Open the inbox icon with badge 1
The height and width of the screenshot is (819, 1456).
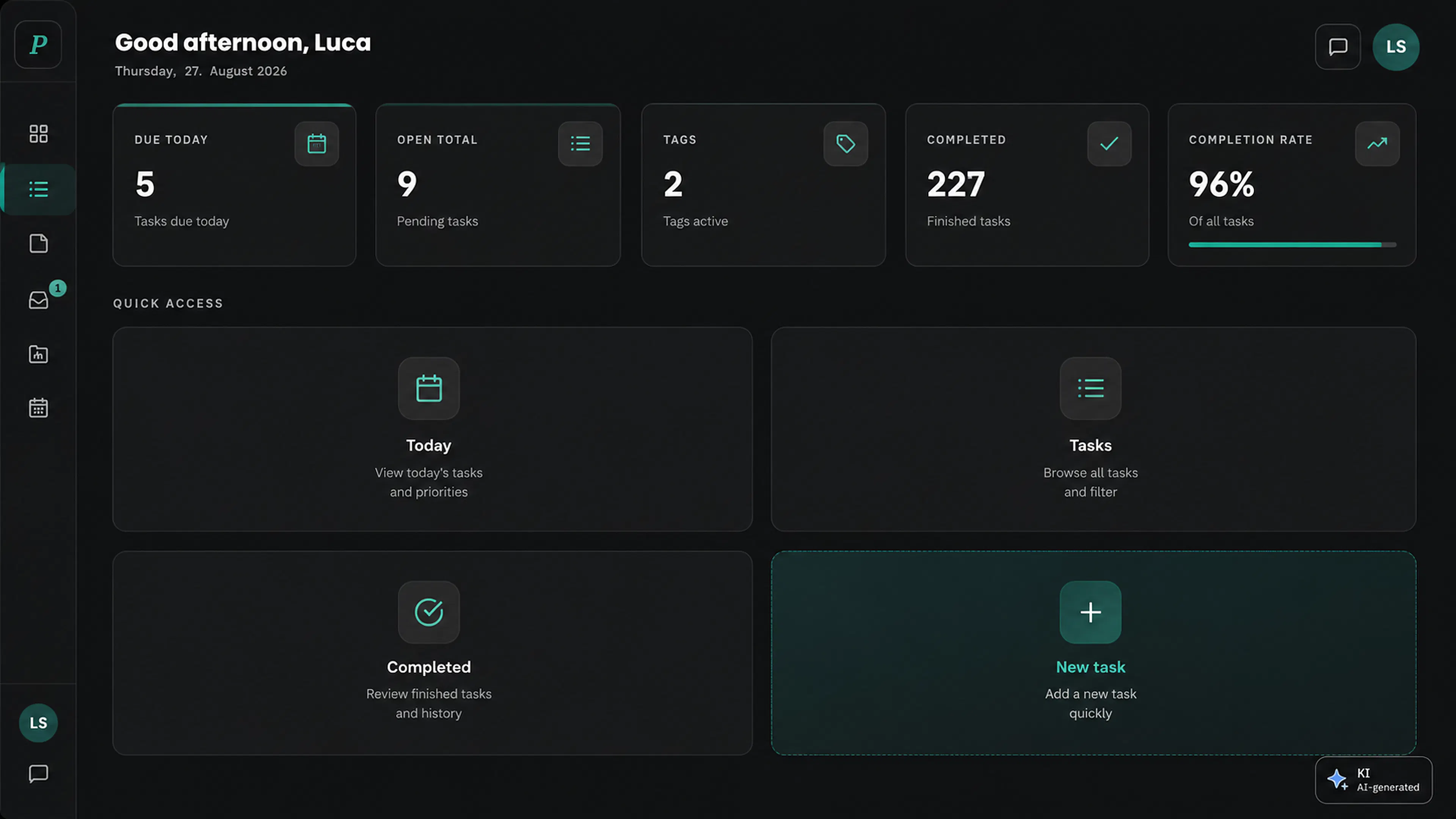(x=38, y=300)
